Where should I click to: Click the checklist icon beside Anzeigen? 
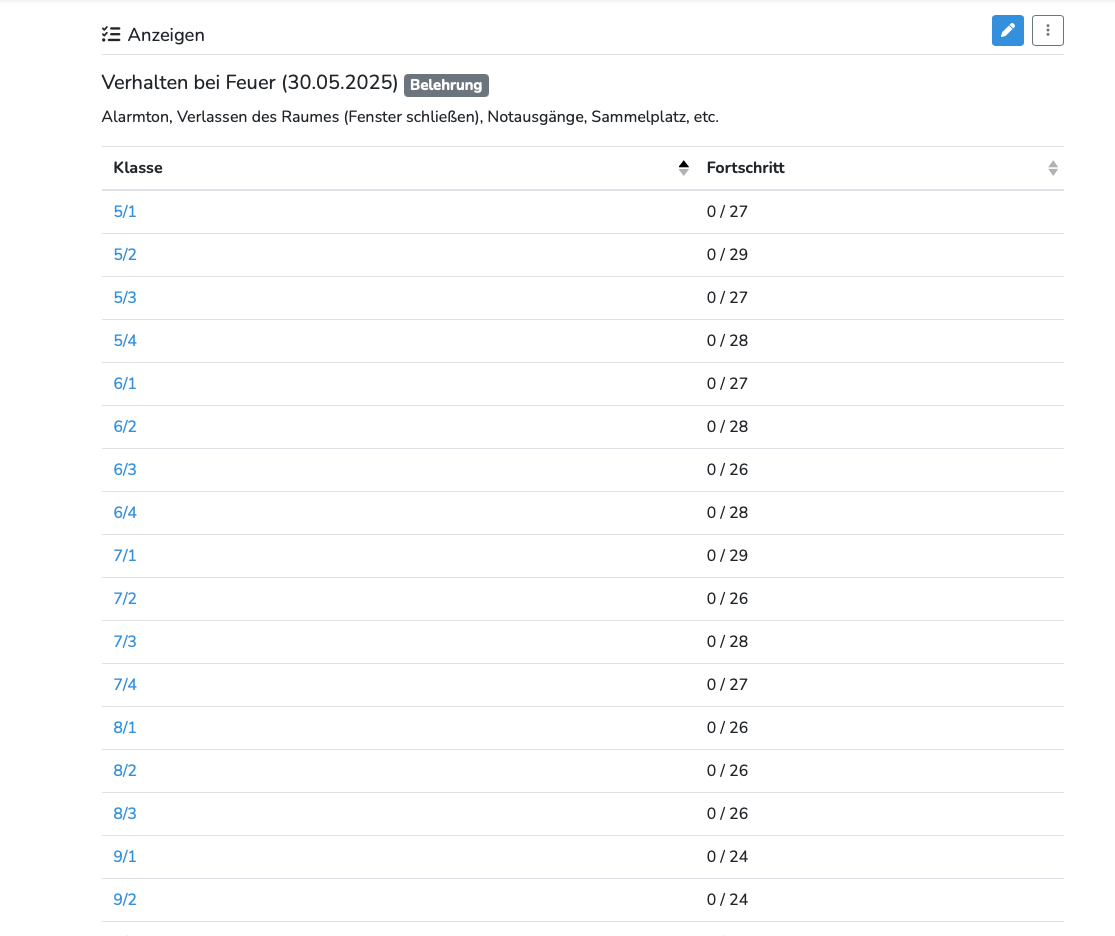(x=111, y=35)
